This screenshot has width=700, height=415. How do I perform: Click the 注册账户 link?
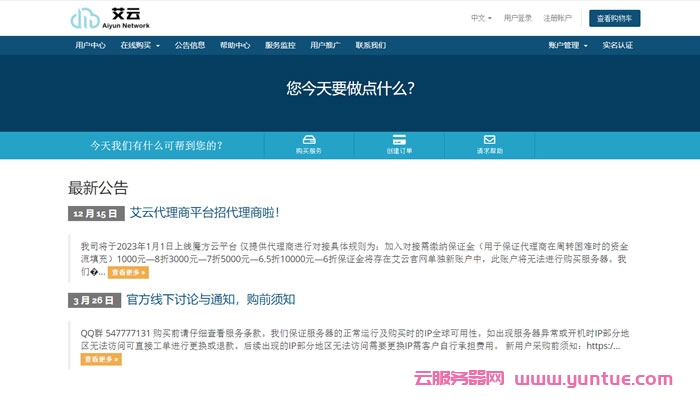(x=558, y=18)
